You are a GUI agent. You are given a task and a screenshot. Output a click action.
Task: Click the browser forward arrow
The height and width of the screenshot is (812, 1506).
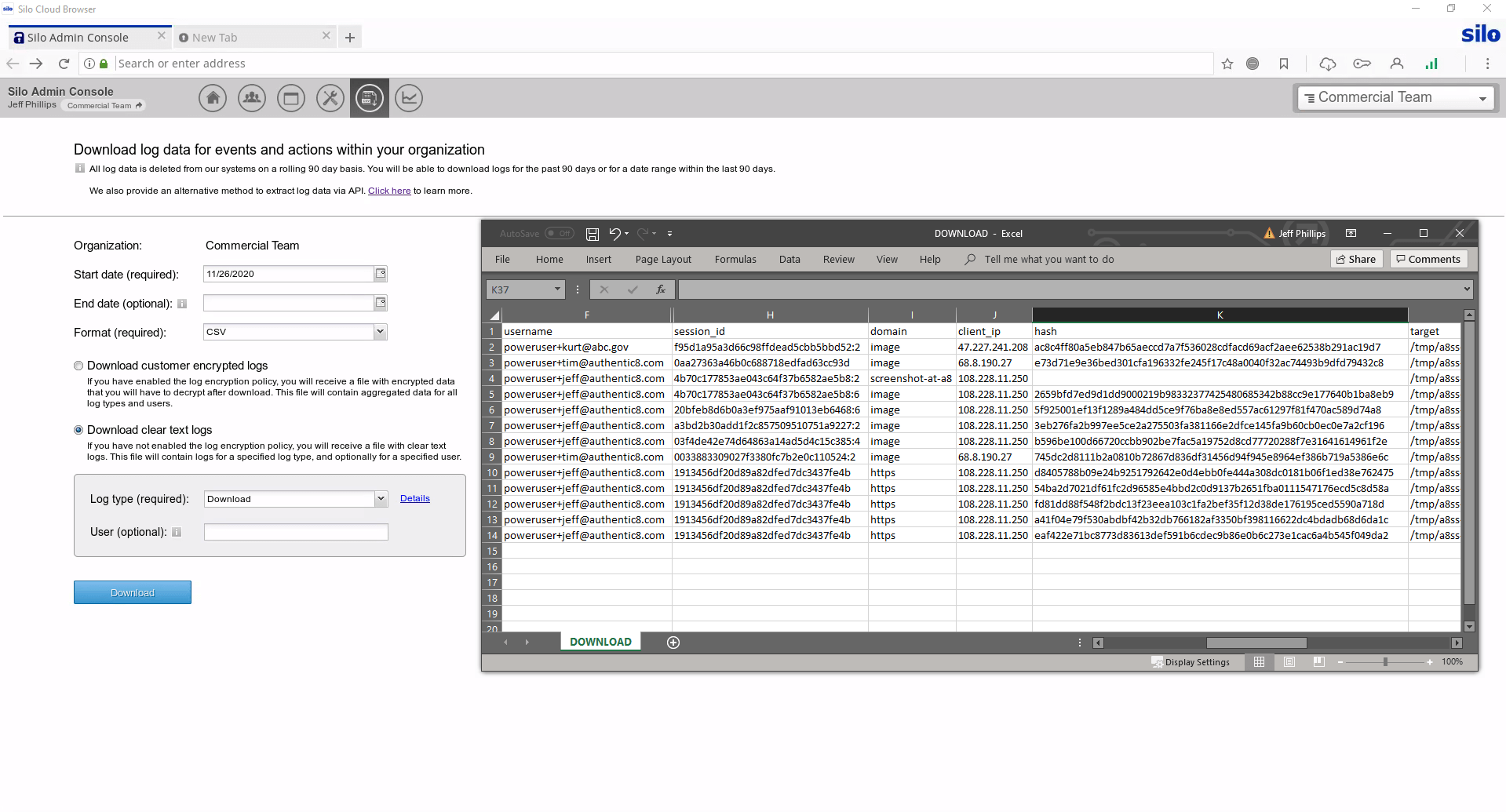tap(36, 64)
